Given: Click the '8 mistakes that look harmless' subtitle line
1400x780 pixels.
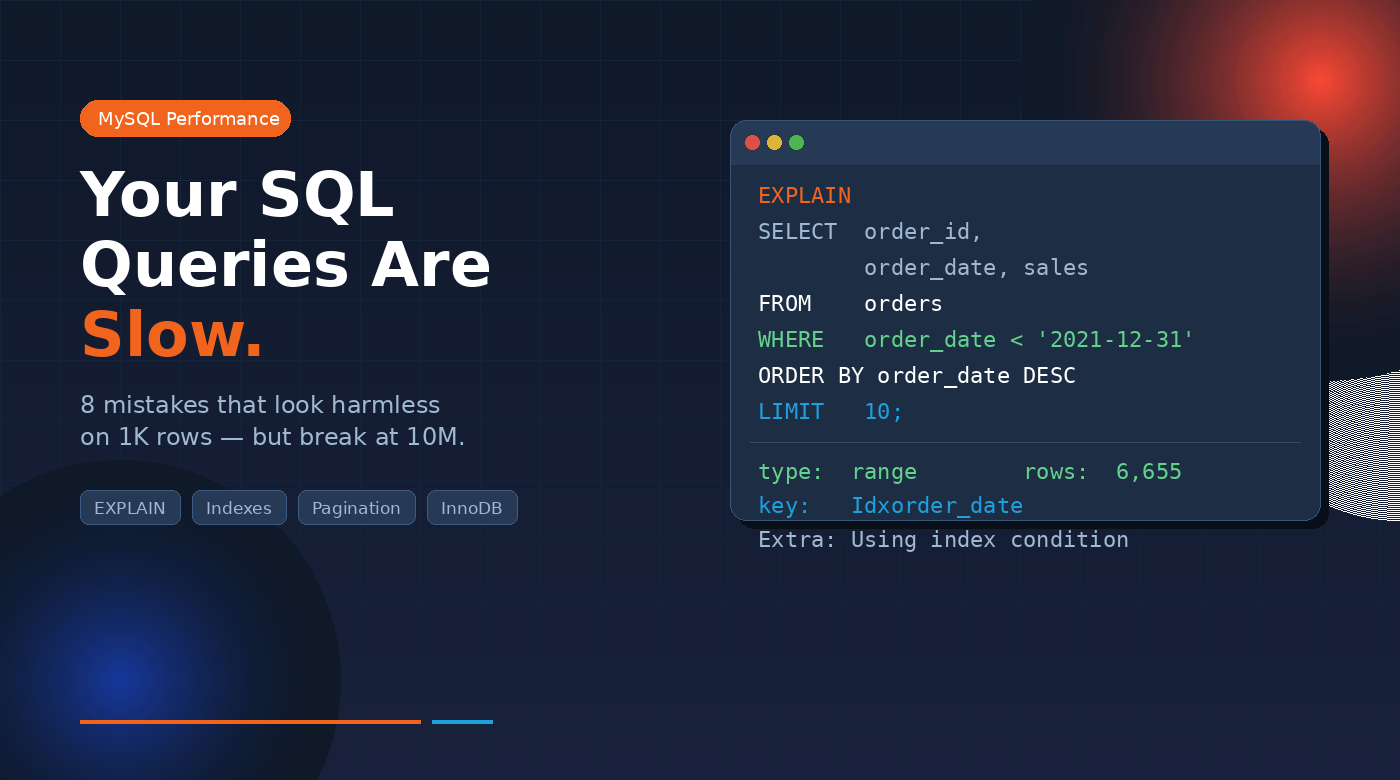Looking at the screenshot, I should click(x=260, y=405).
